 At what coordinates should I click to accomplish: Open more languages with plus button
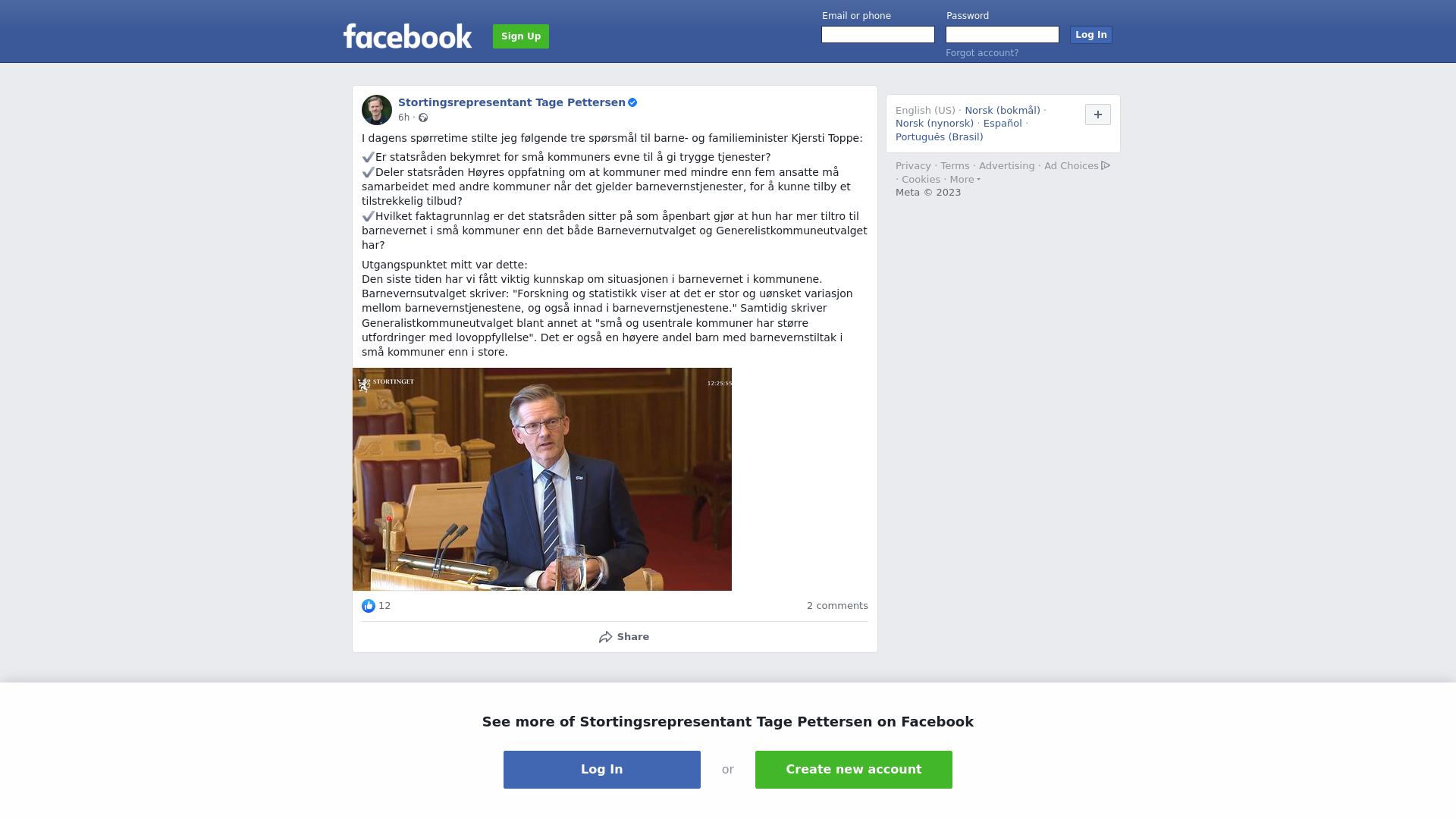click(1098, 115)
